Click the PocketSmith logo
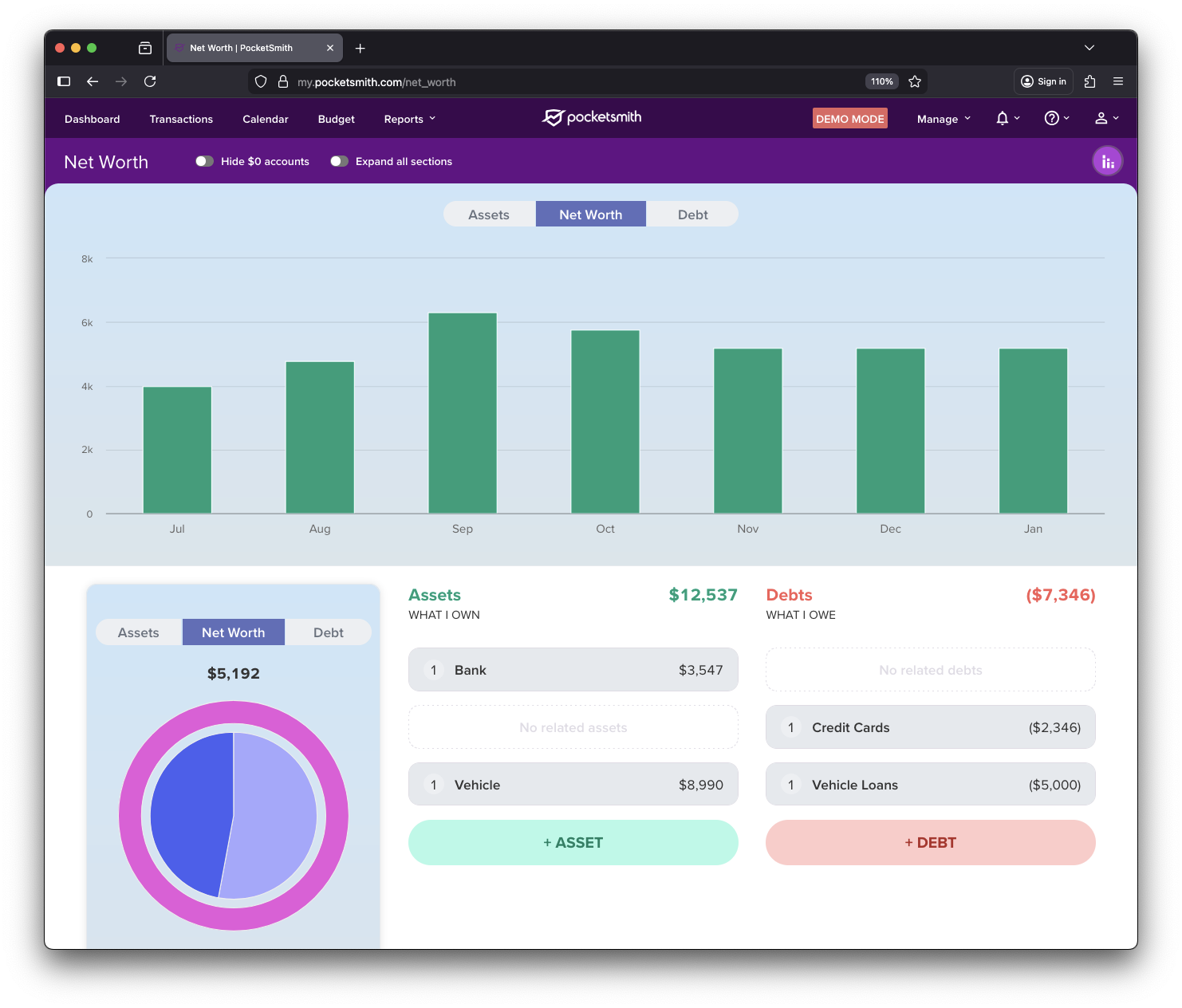Image resolution: width=1182 pixels, height=1008 pixels. click(592, 118)
